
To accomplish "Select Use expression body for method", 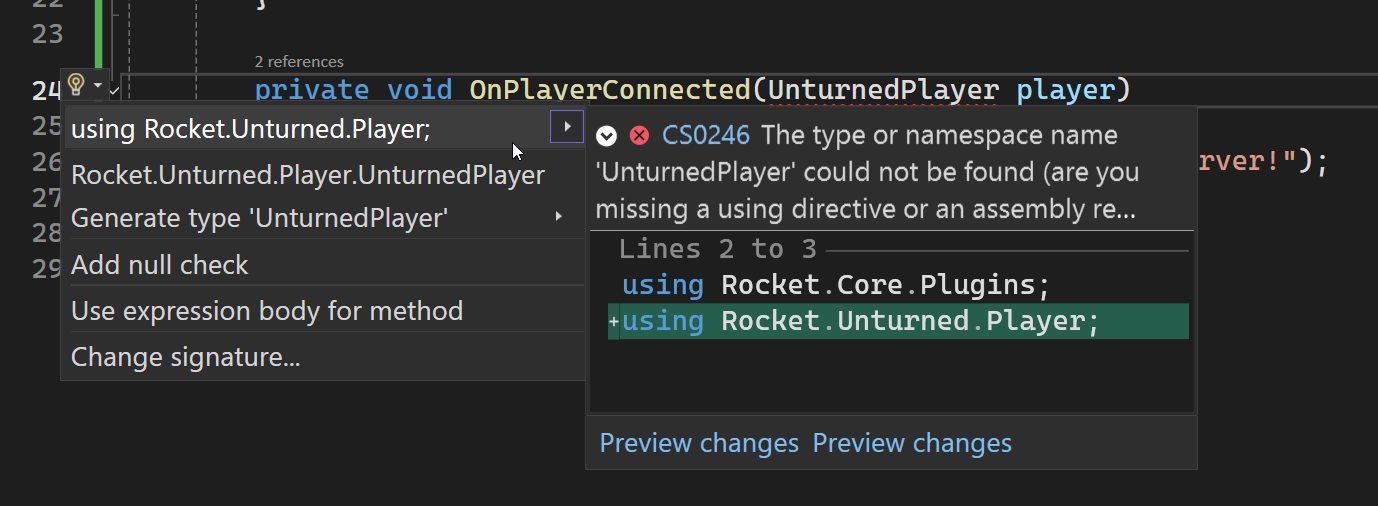I will [x=267, y=311].
